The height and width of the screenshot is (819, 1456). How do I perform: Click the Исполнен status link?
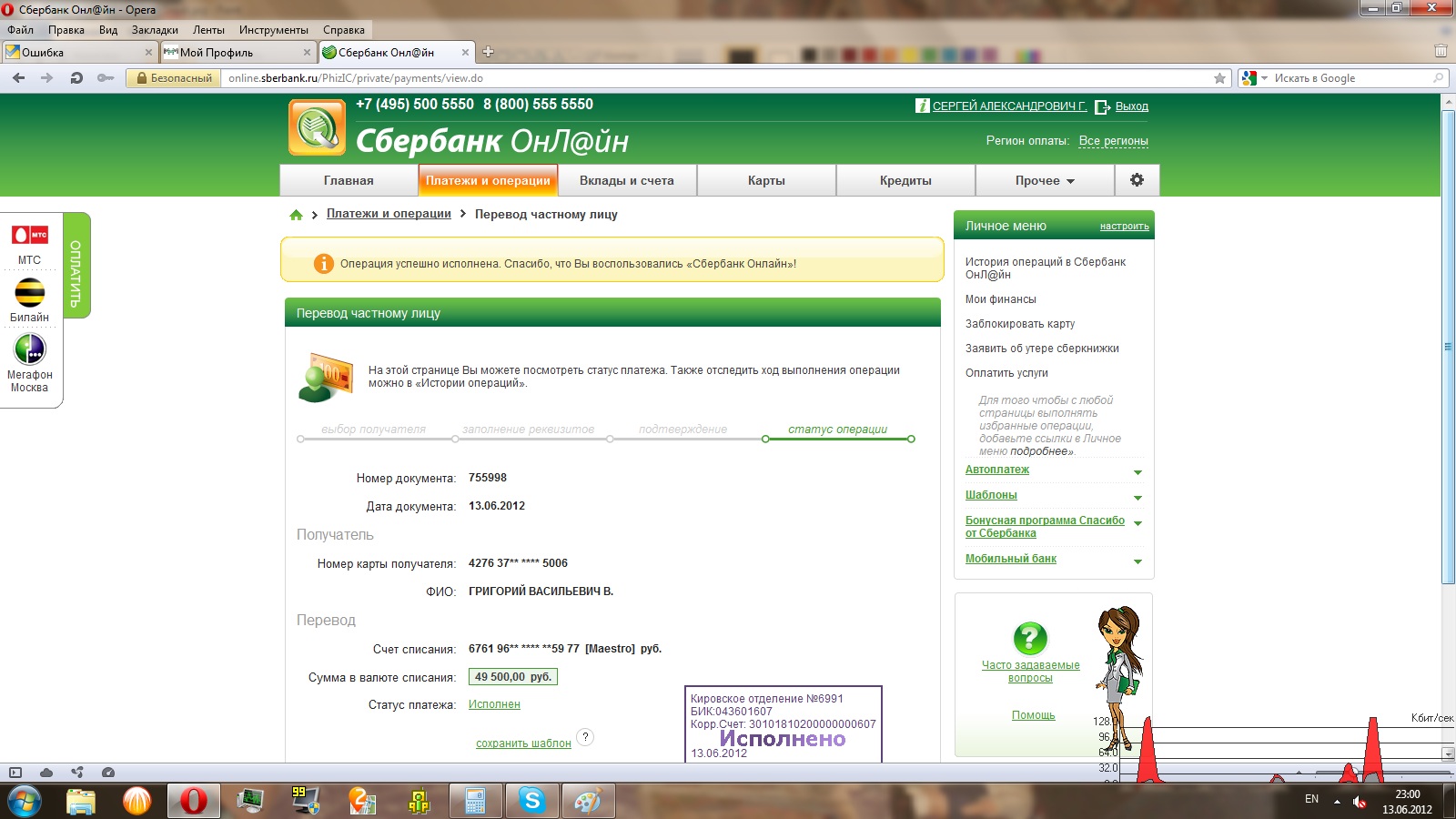point(494,704)
